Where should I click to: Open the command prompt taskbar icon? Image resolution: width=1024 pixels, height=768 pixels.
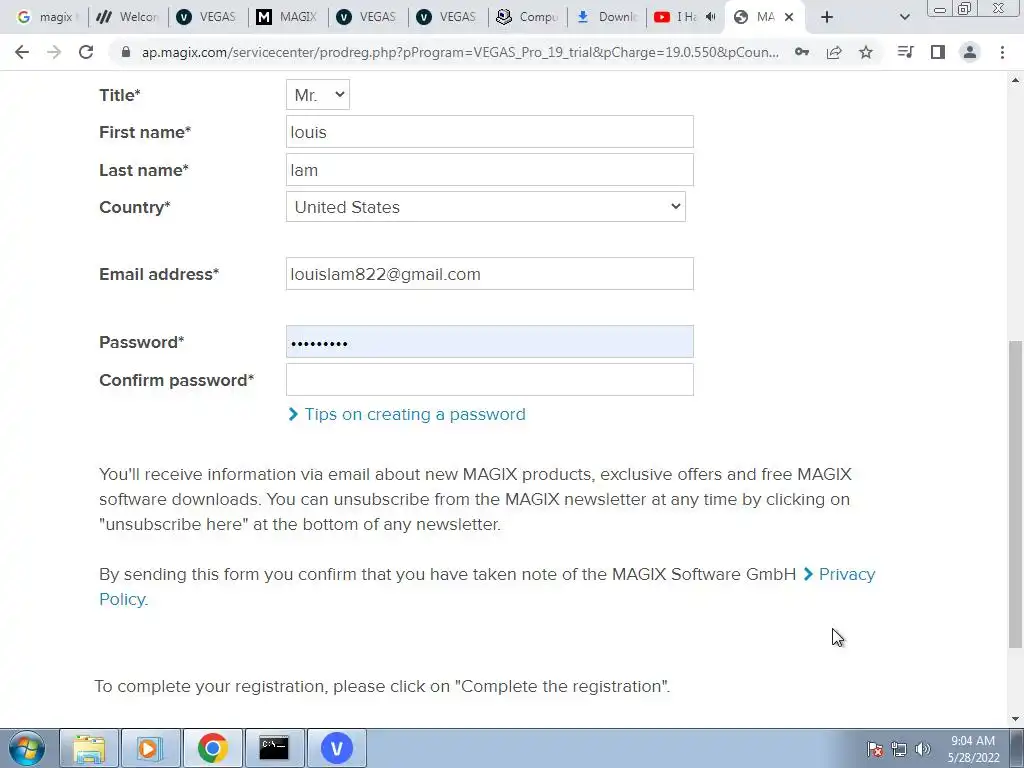274,748
